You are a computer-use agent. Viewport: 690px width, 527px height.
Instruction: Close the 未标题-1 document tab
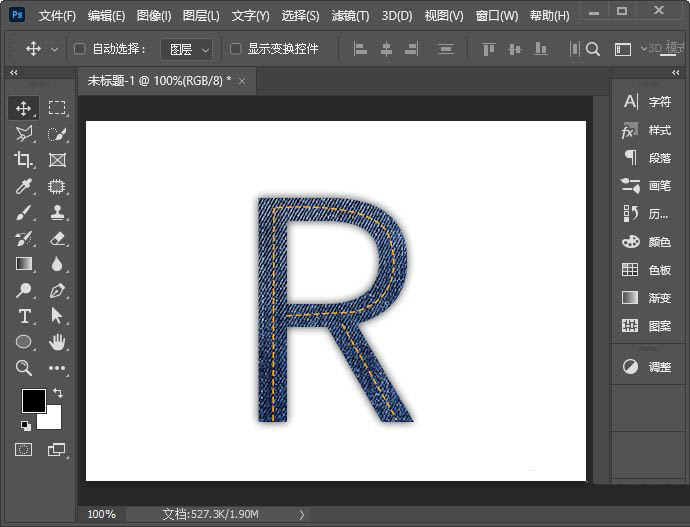[242, 81]
